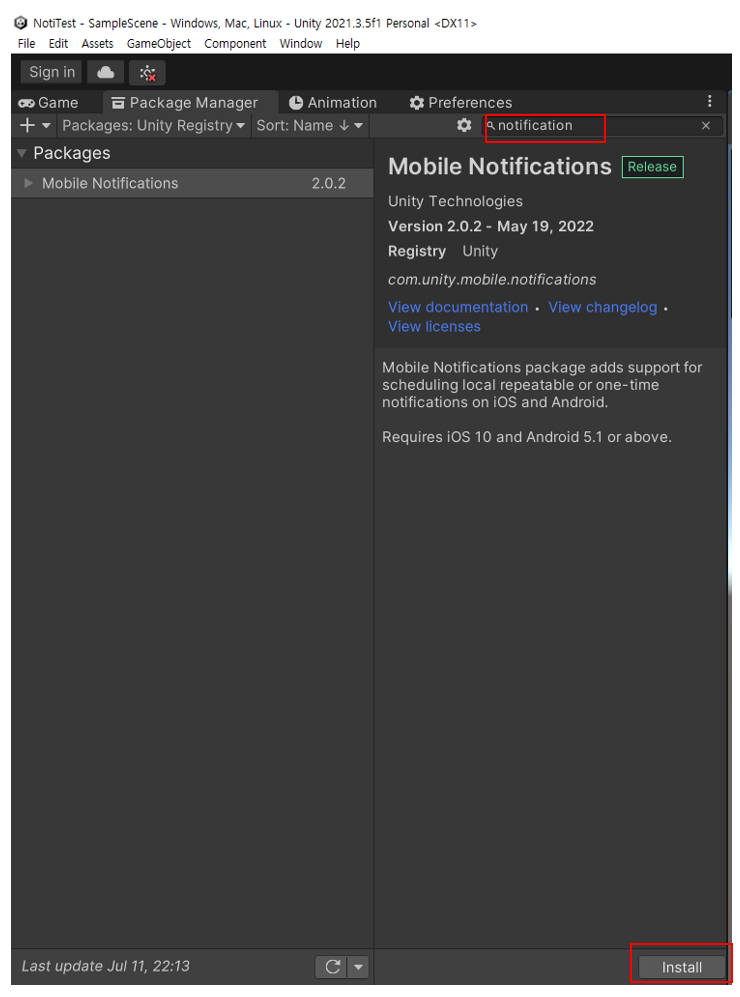Open Package Manager settings gear
This screenshot has width=740, height=997.
[464, 125]
